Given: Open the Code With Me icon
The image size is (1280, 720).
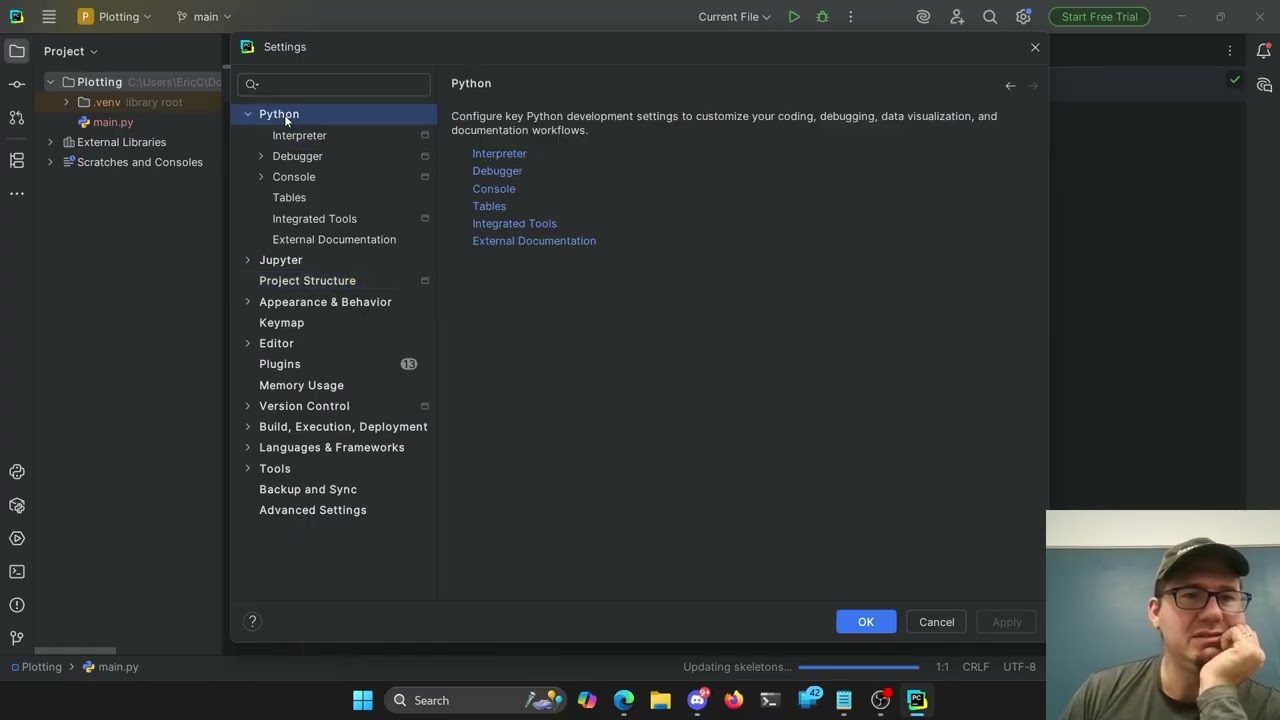Looking at the screenshot, I should coord(957,17).
